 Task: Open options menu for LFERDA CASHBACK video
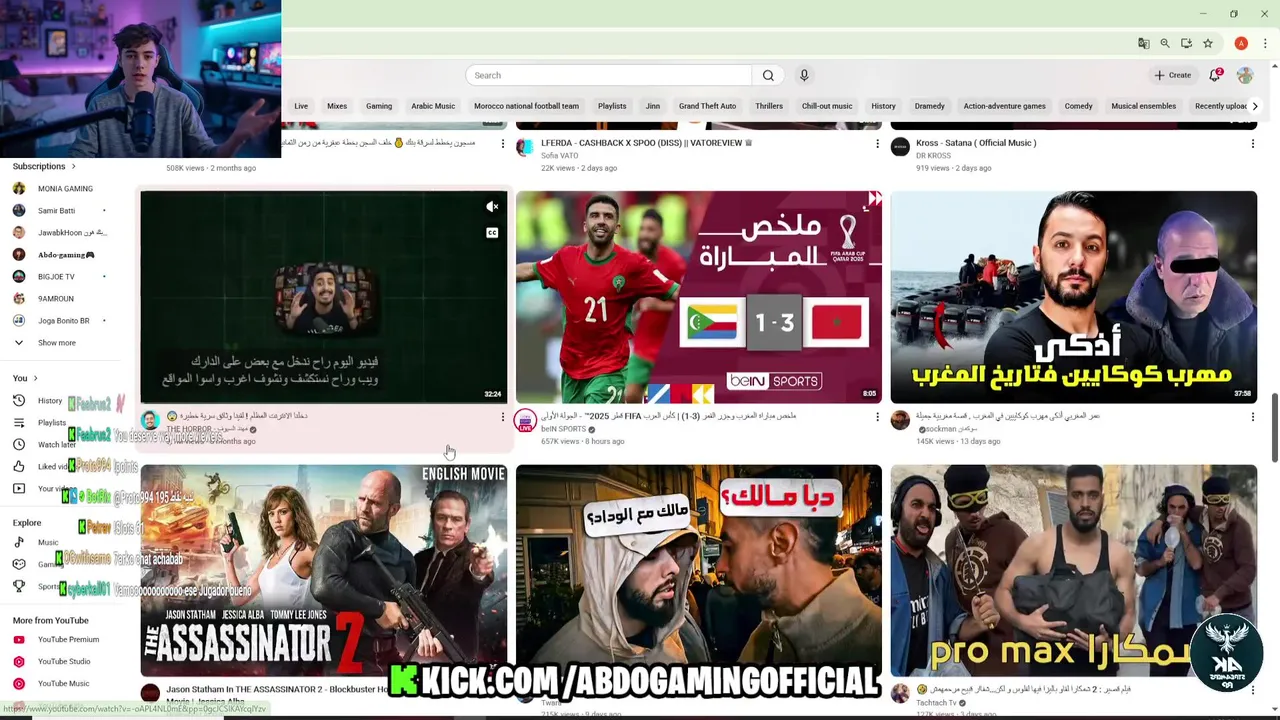[877, 144]
